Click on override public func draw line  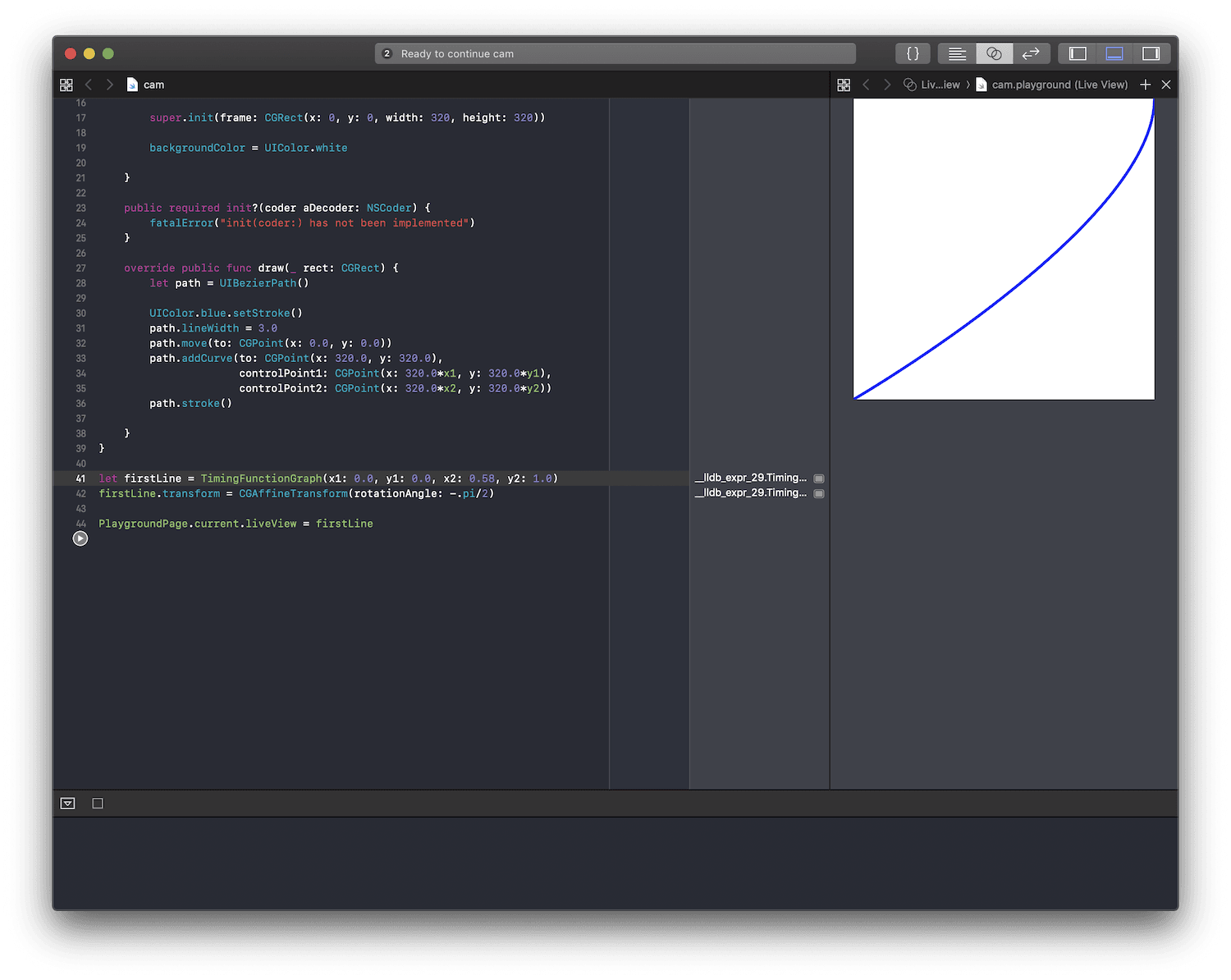pyautogui.click(x=261, y=268)
